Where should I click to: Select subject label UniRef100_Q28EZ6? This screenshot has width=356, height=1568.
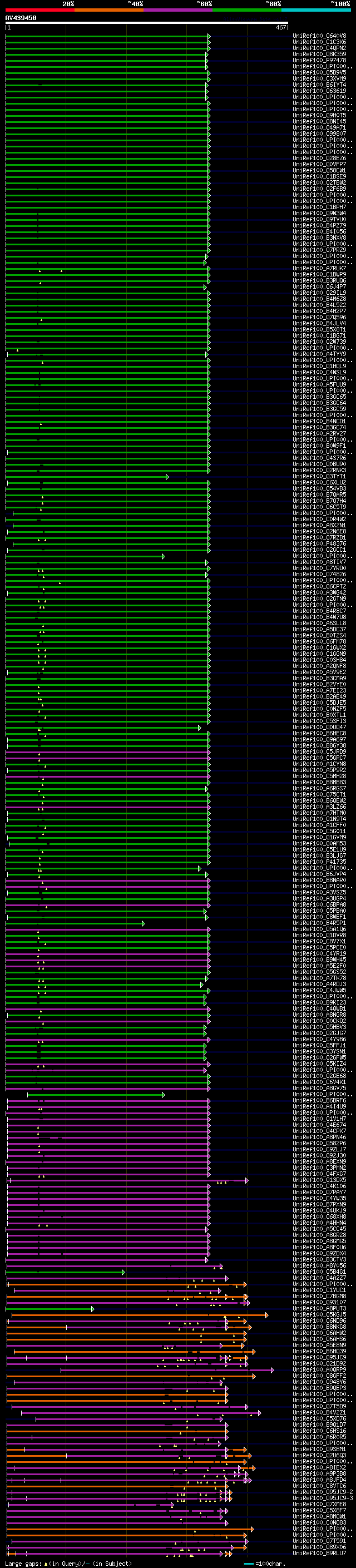(x=319, y=159)
